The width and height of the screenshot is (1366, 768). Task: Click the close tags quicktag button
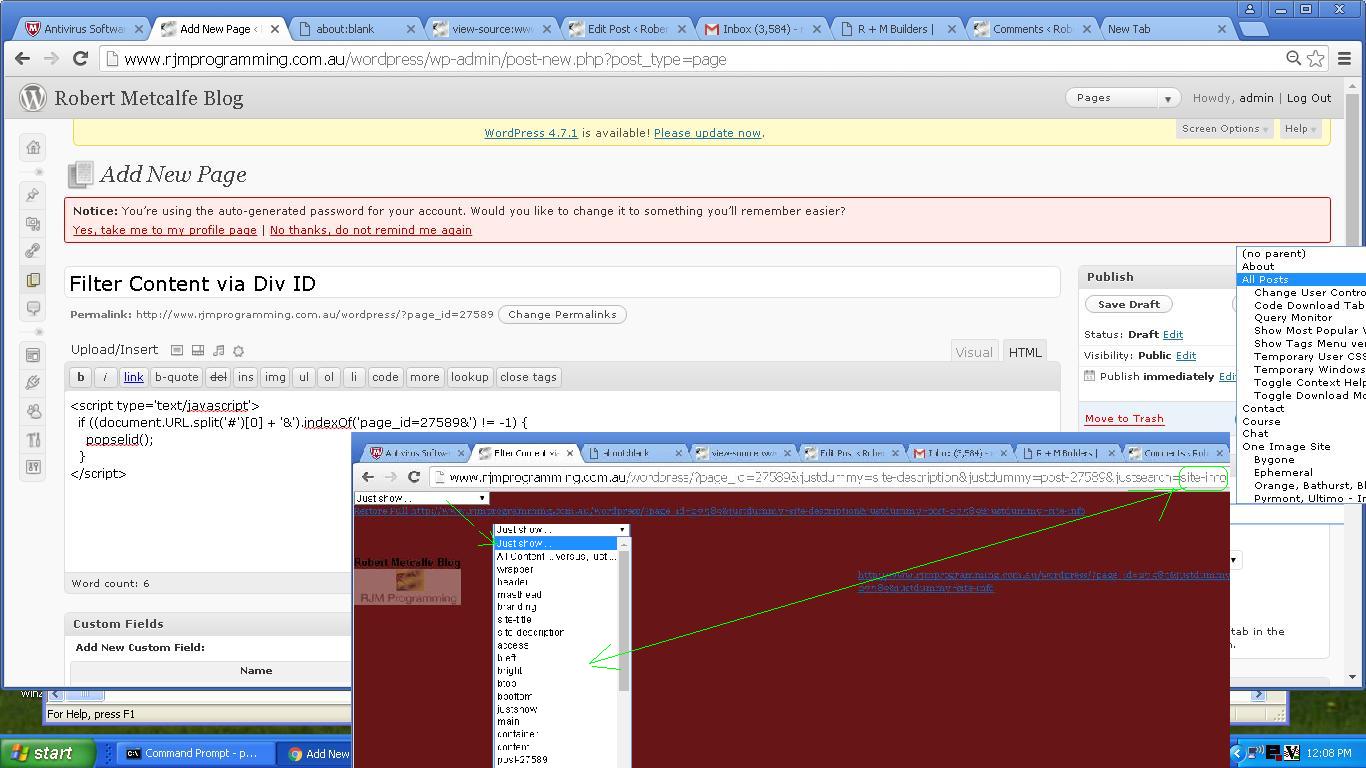coord(528,377)
